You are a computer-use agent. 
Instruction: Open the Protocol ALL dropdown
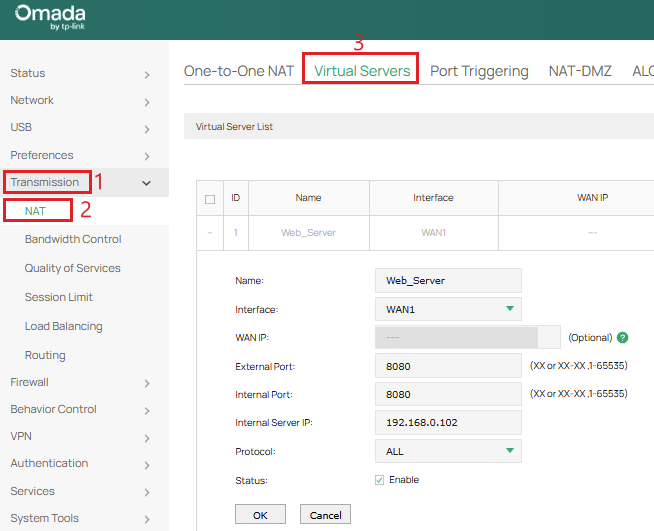(x=448, y=451)
